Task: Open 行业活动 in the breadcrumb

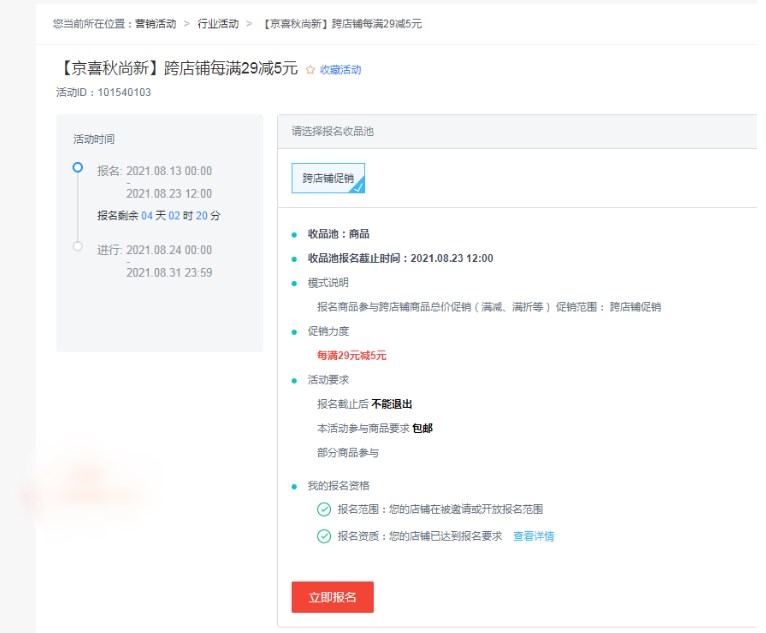Action: [x=218, y=24]
